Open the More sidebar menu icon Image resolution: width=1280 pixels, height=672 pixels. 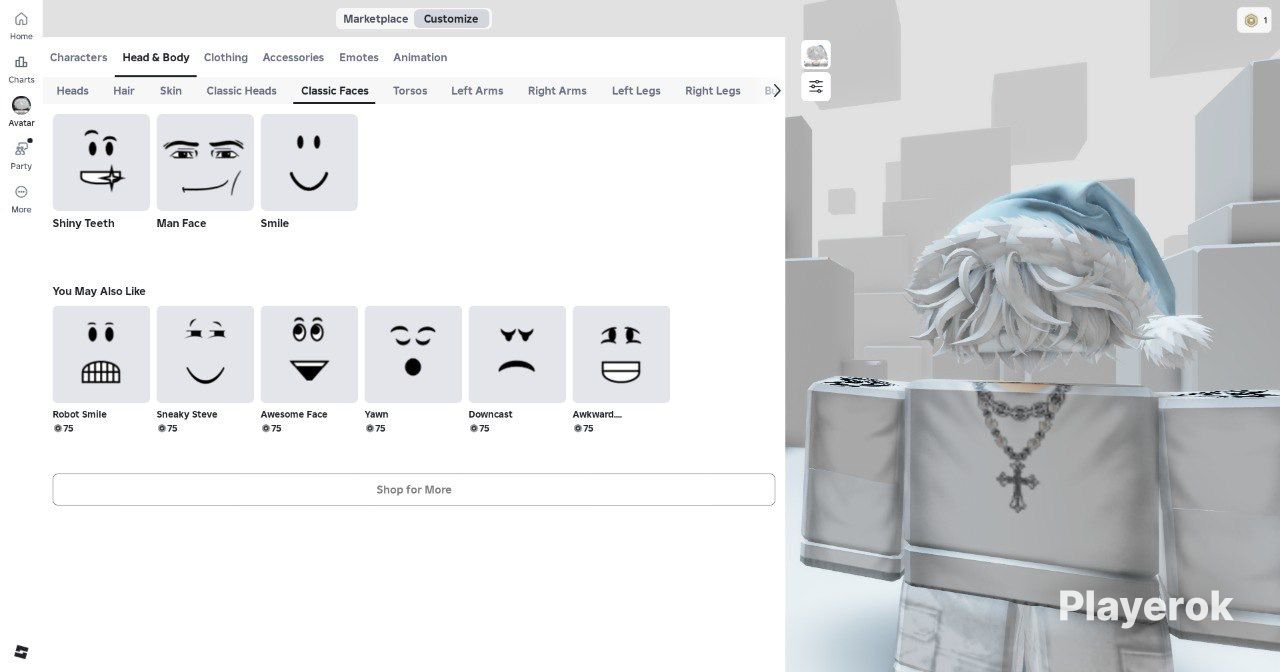point(21,192)
